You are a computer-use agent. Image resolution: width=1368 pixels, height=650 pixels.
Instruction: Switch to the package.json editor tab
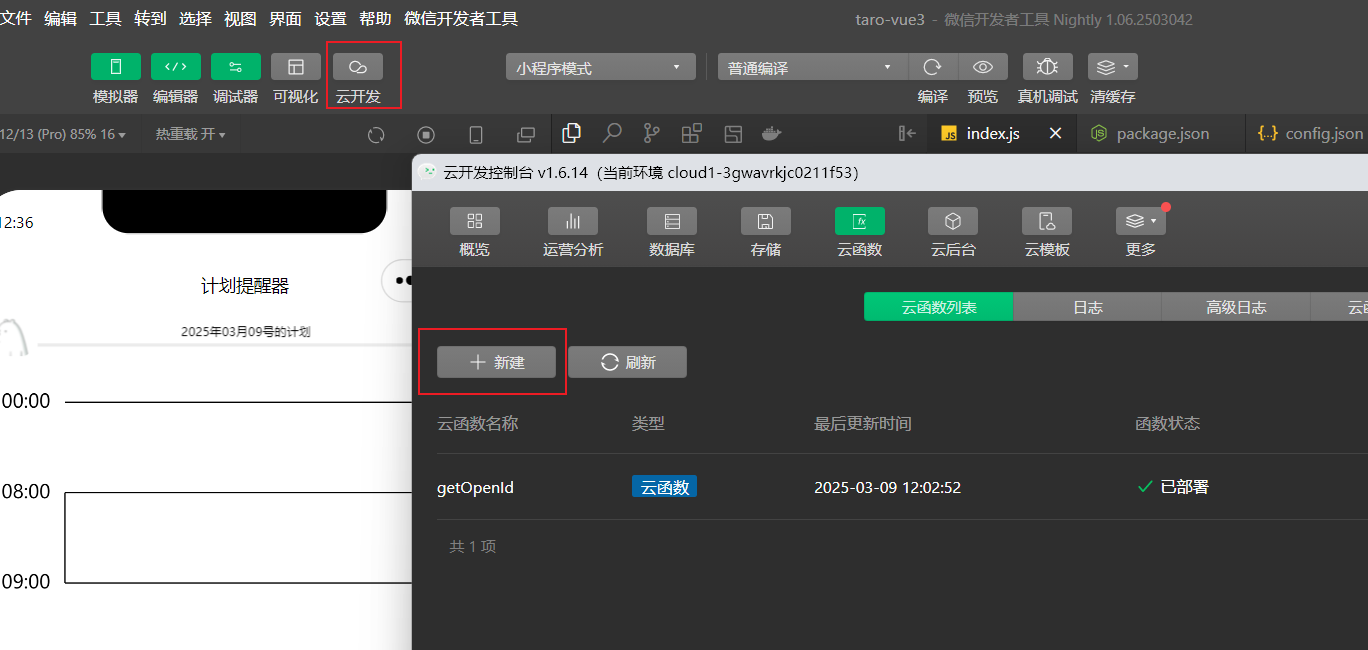(1162, 133)
